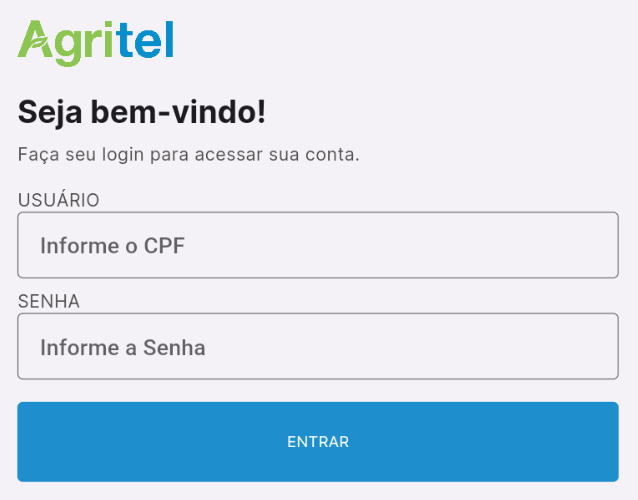Click the 'Informe o CPF' placeholder text
Viewport: 638px width, 500px height.
[x=112, y=246]
